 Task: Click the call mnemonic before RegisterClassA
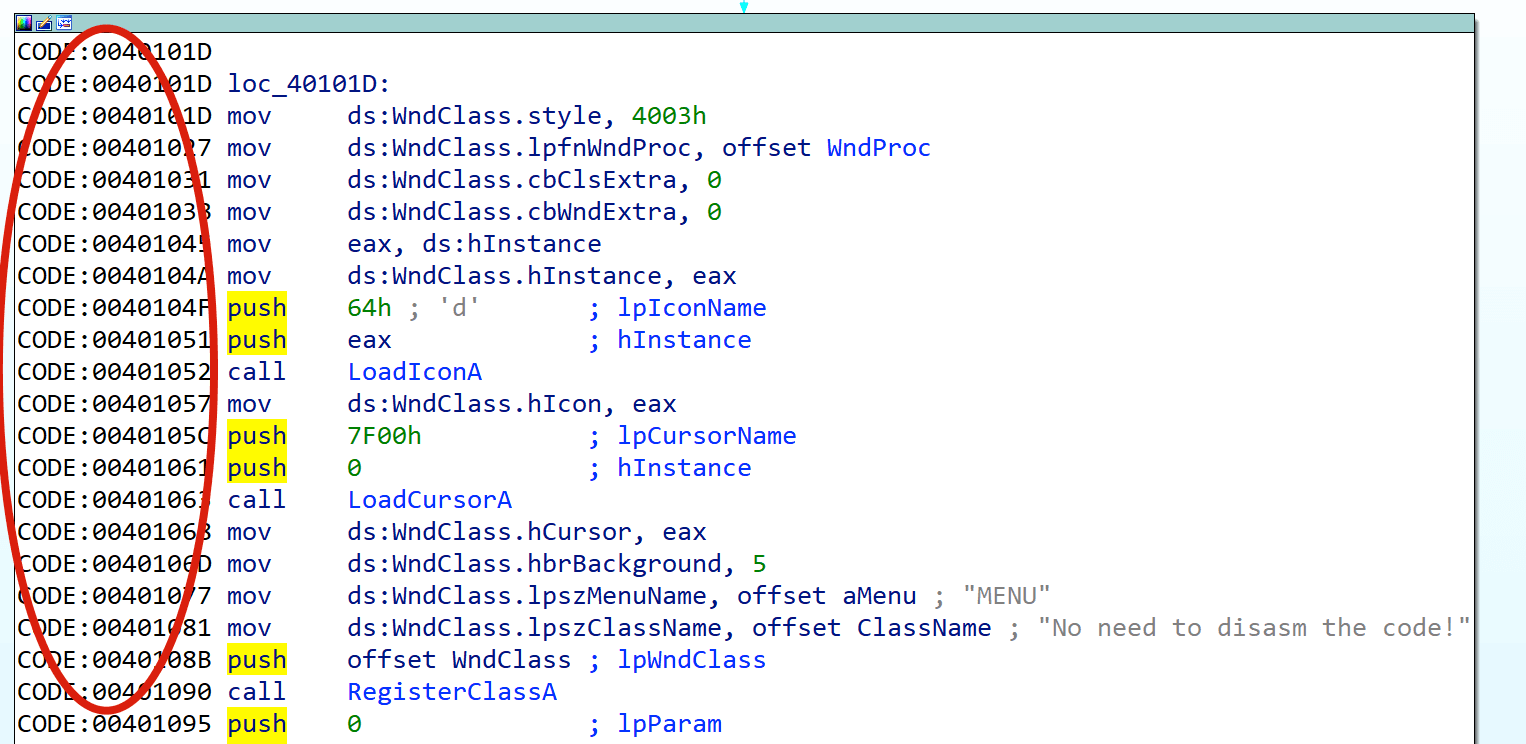pos(257,692)
